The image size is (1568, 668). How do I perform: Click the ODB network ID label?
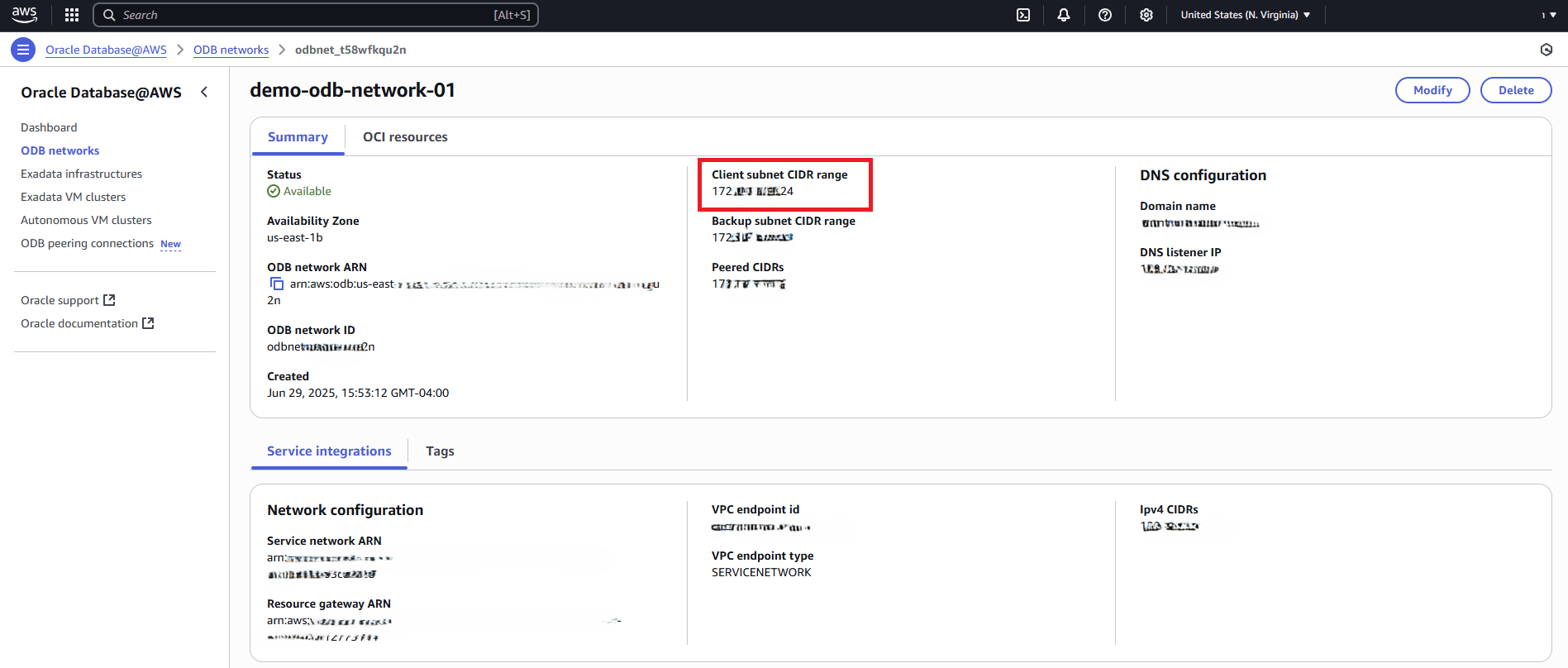(x=311, y=330)
